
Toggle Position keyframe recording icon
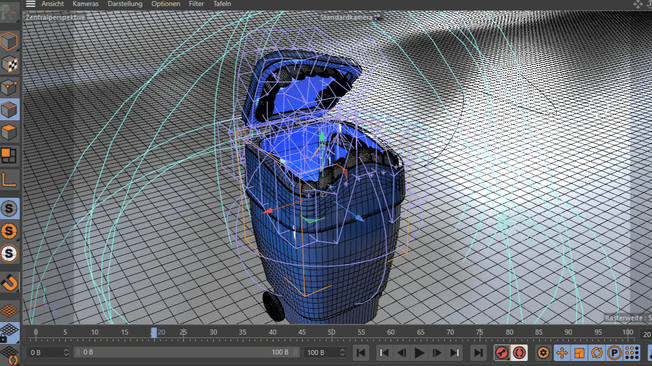point(562,353)
